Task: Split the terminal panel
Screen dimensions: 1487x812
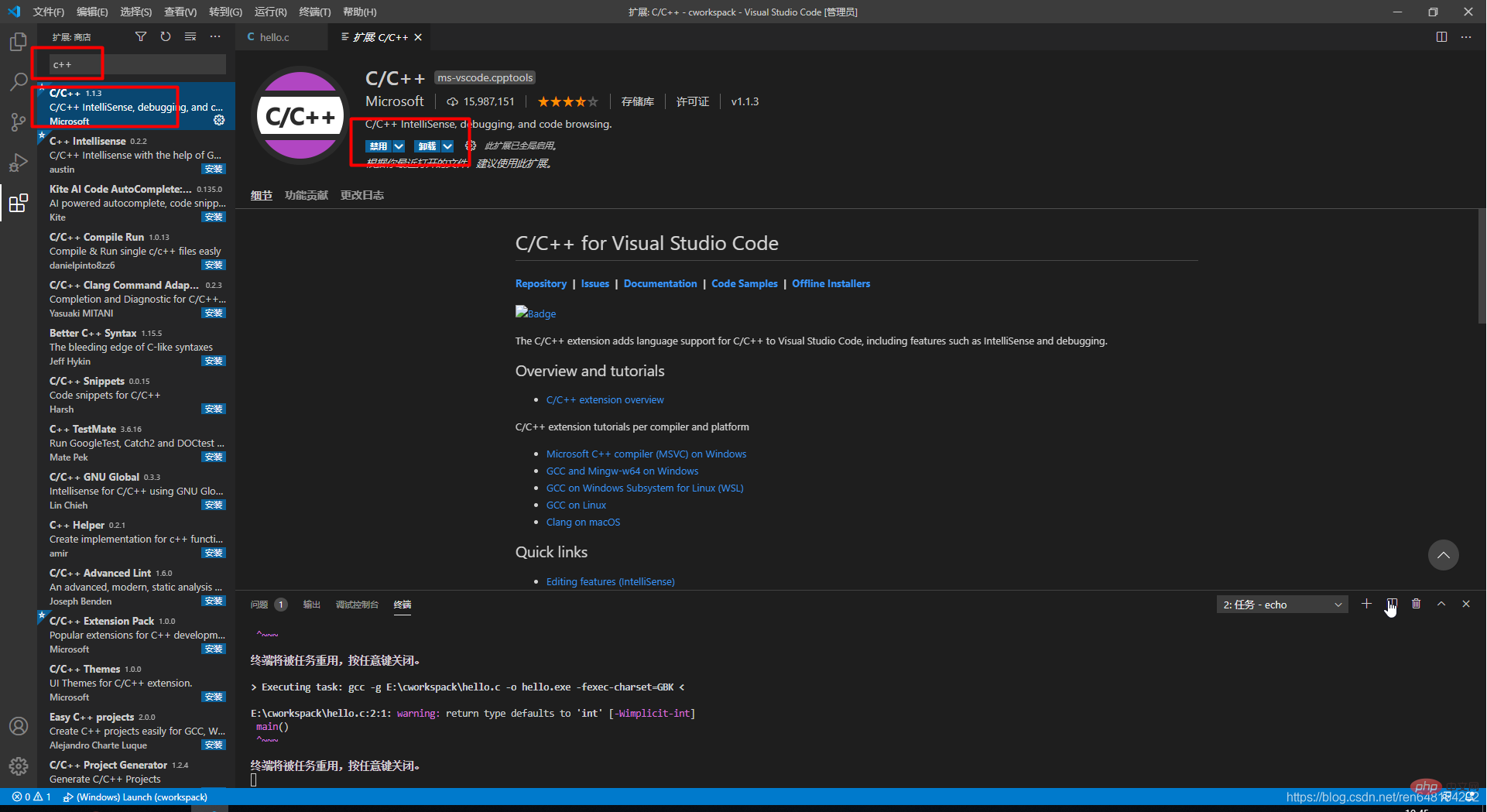Action: [1392, 604]
